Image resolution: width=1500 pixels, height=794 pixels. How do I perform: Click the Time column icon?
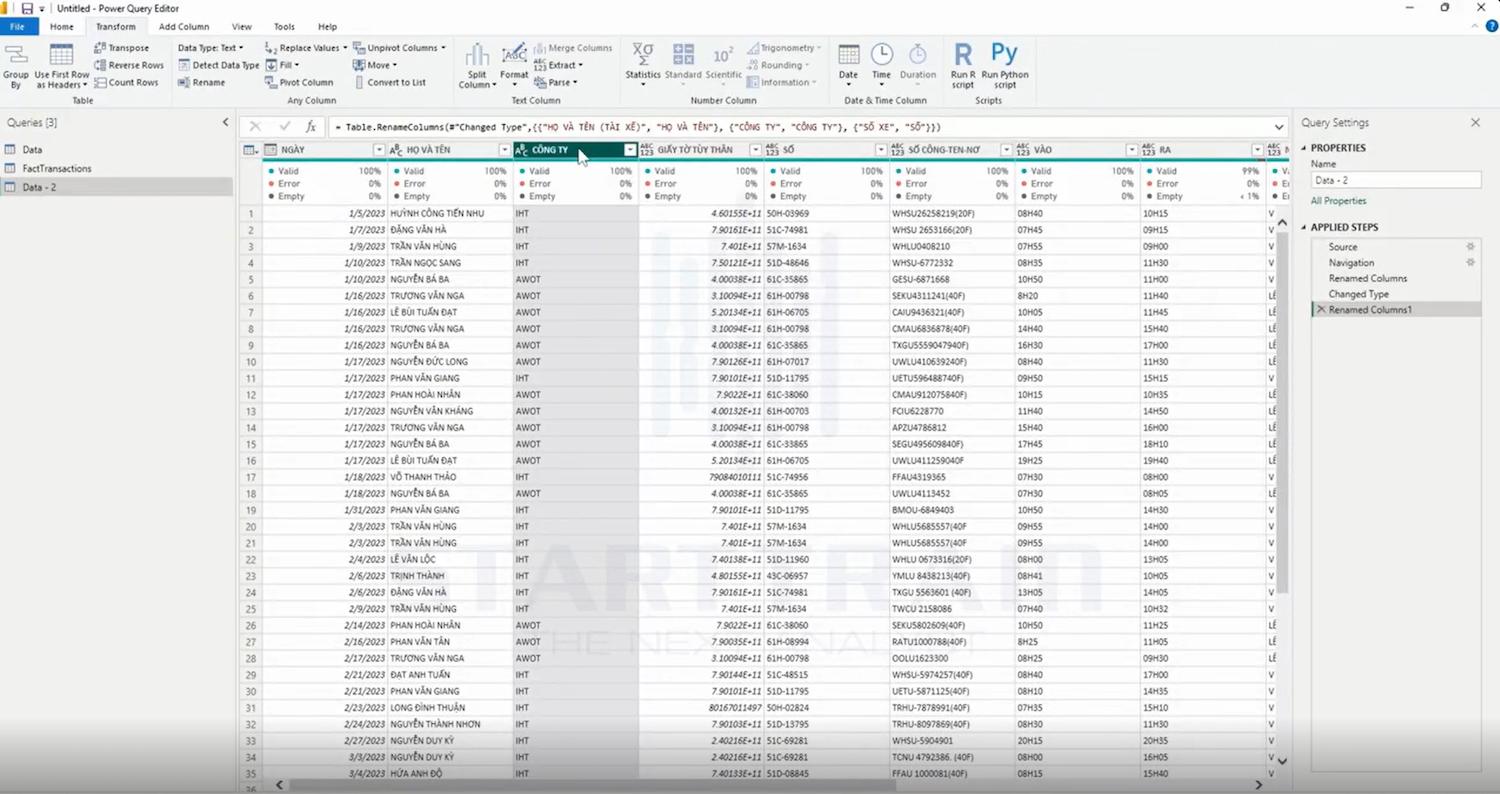point(881,54)
